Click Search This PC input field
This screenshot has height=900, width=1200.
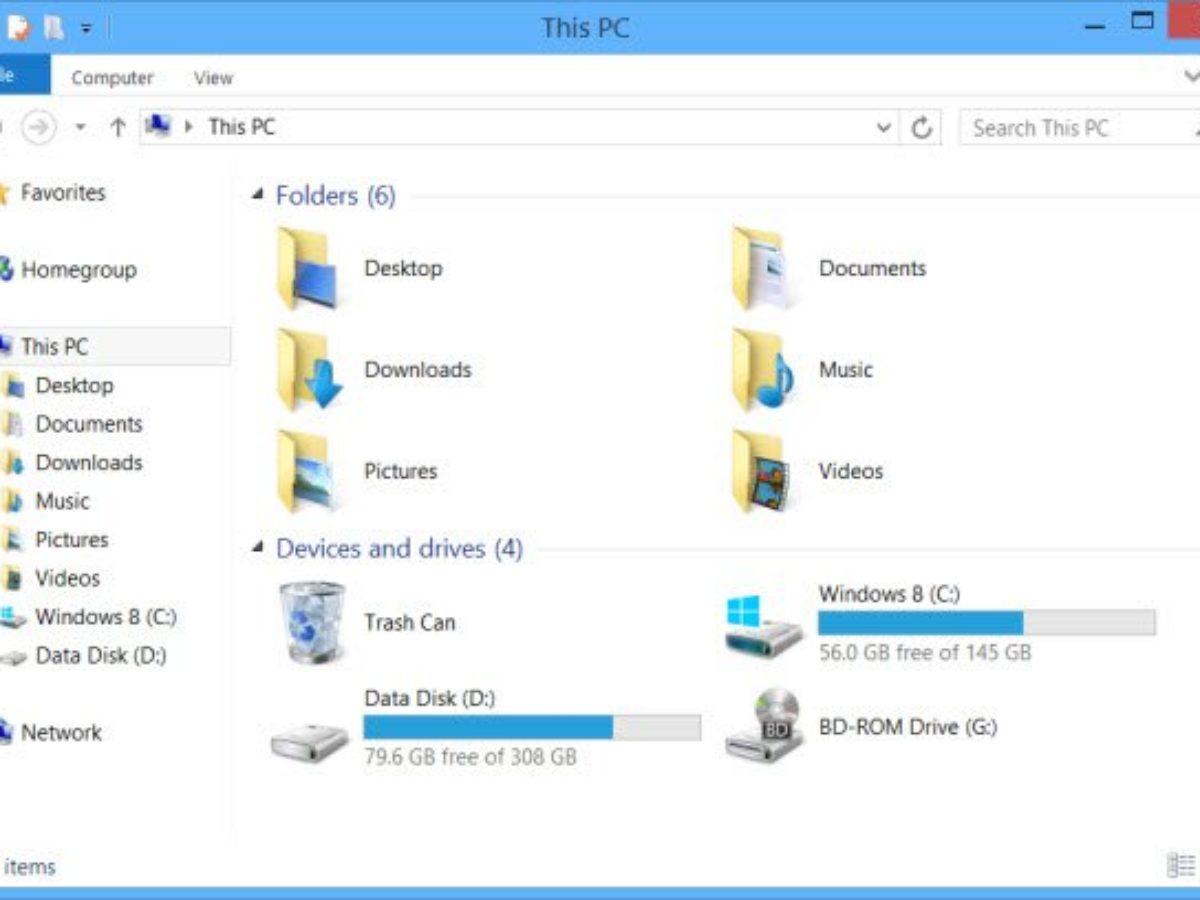point(1078,127)
